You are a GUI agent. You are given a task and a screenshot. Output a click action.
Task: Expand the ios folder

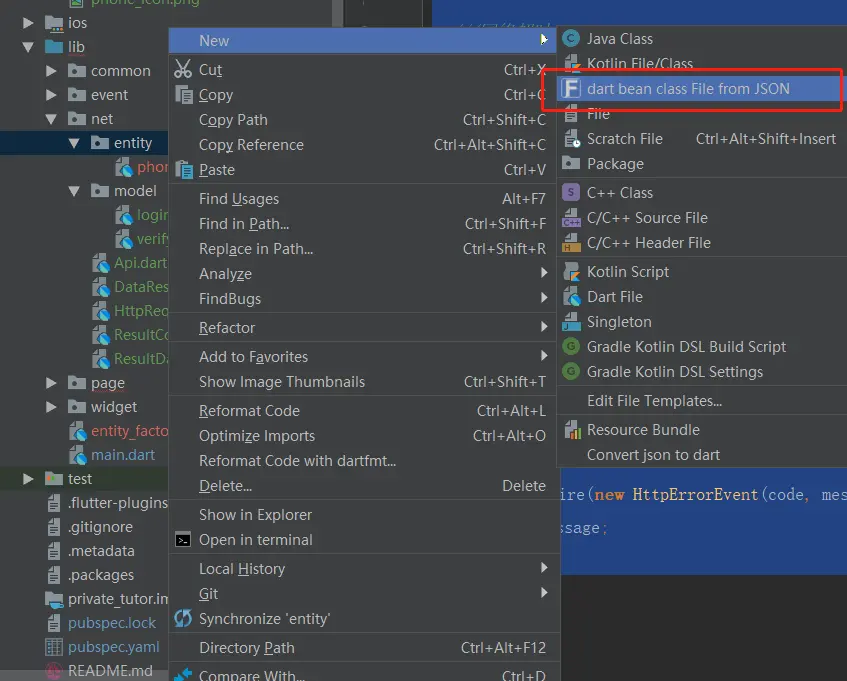[28, 23]
